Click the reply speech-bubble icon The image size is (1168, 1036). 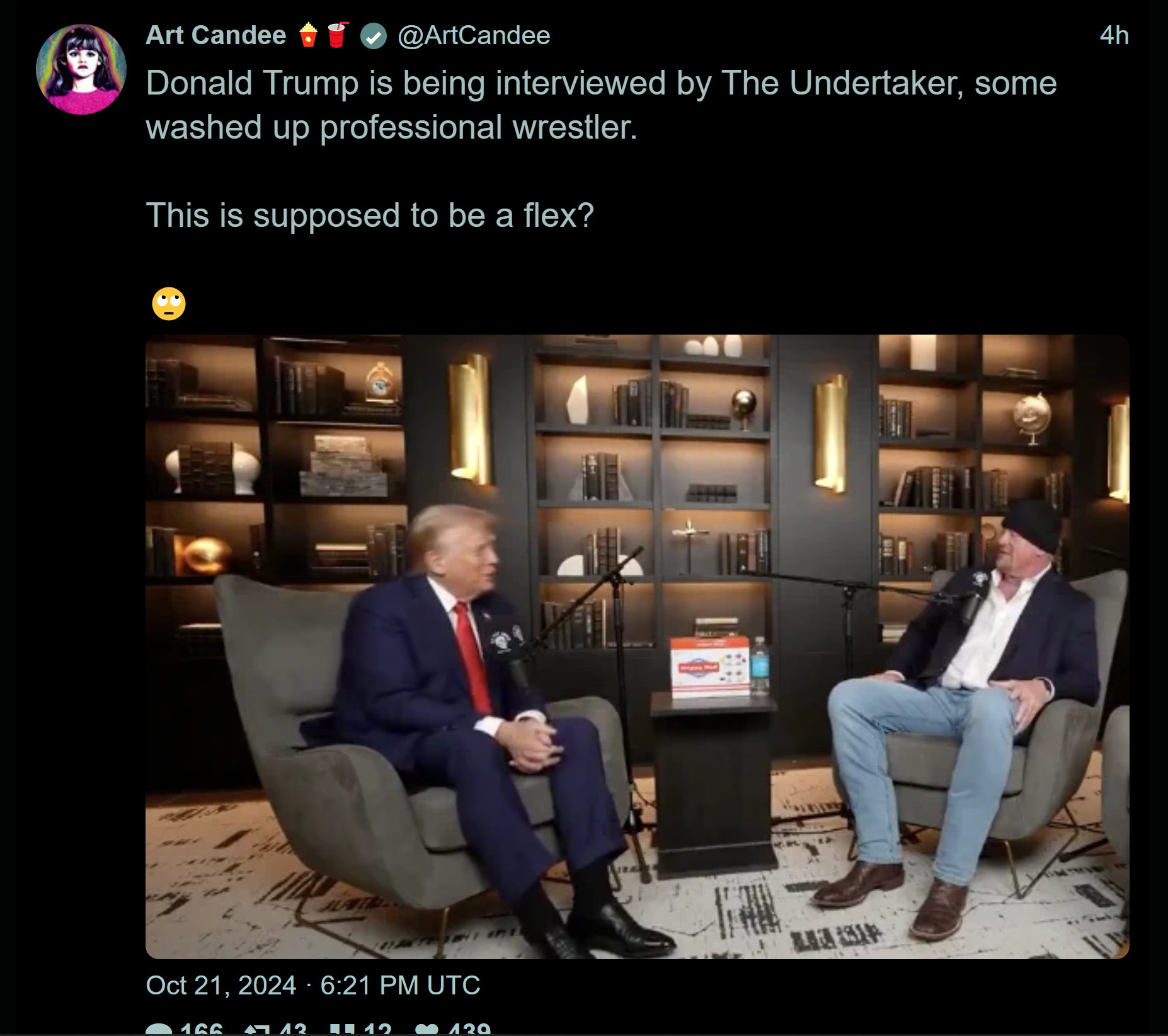tap(159, 1030)
